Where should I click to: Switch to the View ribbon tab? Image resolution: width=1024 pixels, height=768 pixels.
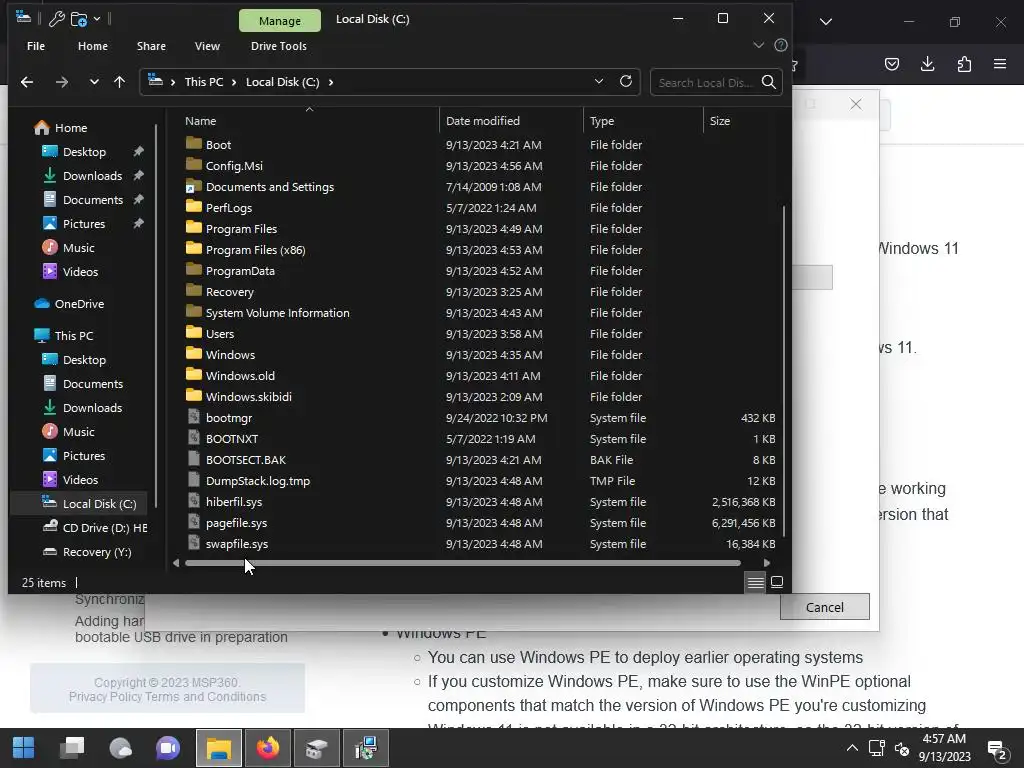point(207,46)
